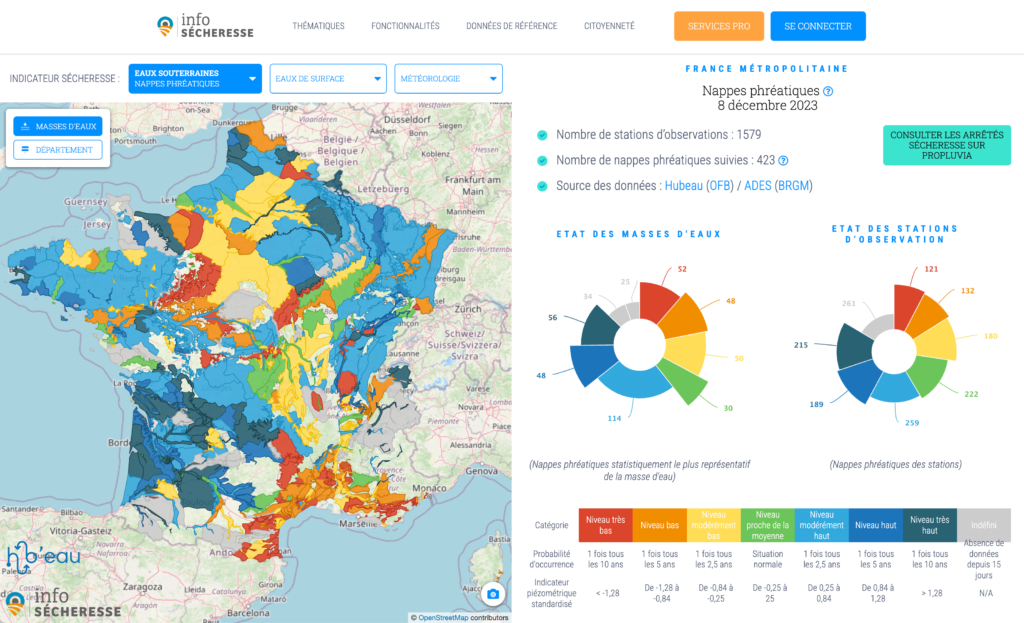Image resolution: width=1024 pixels, height=623 pixels.
Task: Click help icon beside nappes phréatiques suivies count
Action: click(x=784, y=160)
